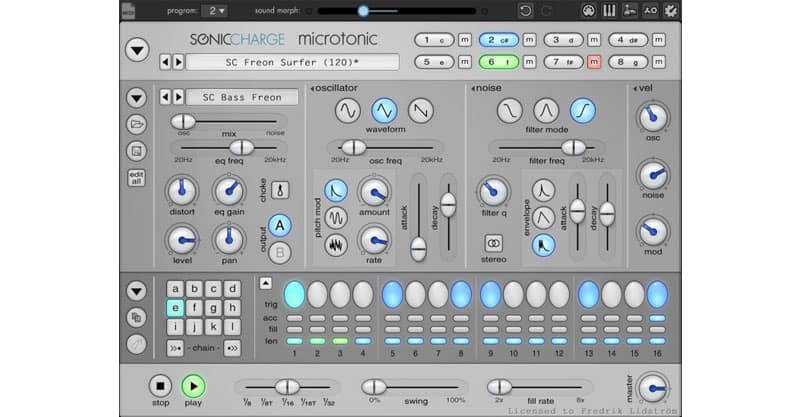The height and width of the screenshot is (417, 800).
Task: Open the drum patch menu arrow
Action: 136,97
